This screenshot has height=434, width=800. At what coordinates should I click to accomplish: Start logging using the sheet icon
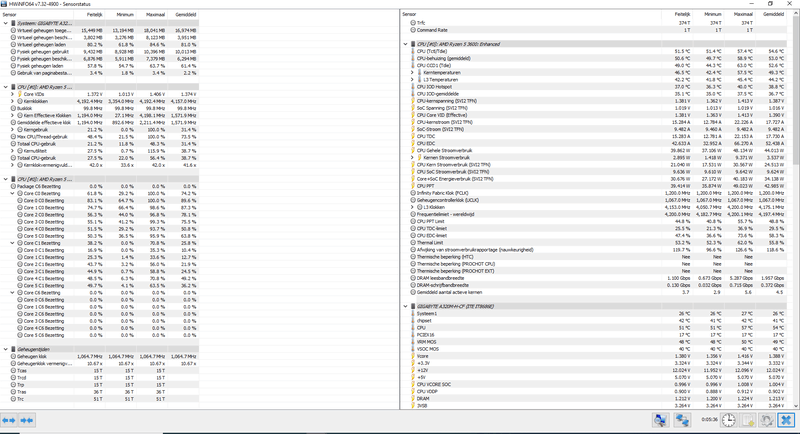click(748, 420)
